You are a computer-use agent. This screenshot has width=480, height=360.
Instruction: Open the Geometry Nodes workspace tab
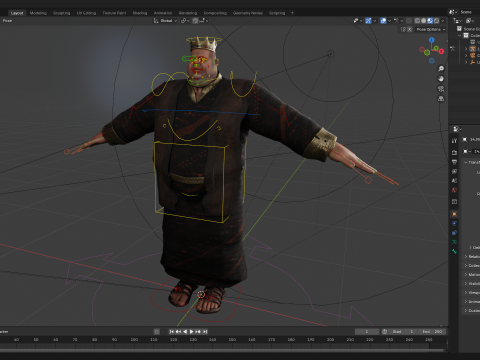tap(248, 13)
